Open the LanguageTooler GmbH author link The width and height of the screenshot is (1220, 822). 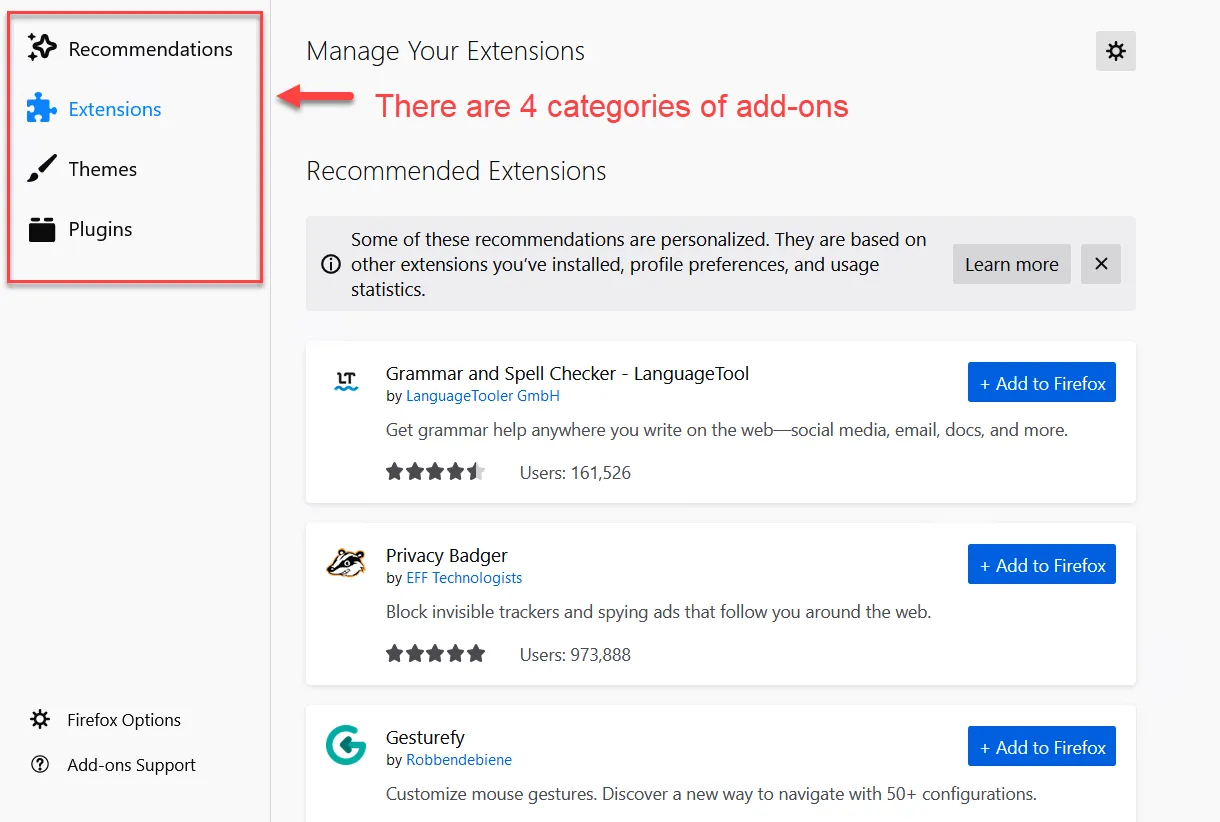[483, 396]
